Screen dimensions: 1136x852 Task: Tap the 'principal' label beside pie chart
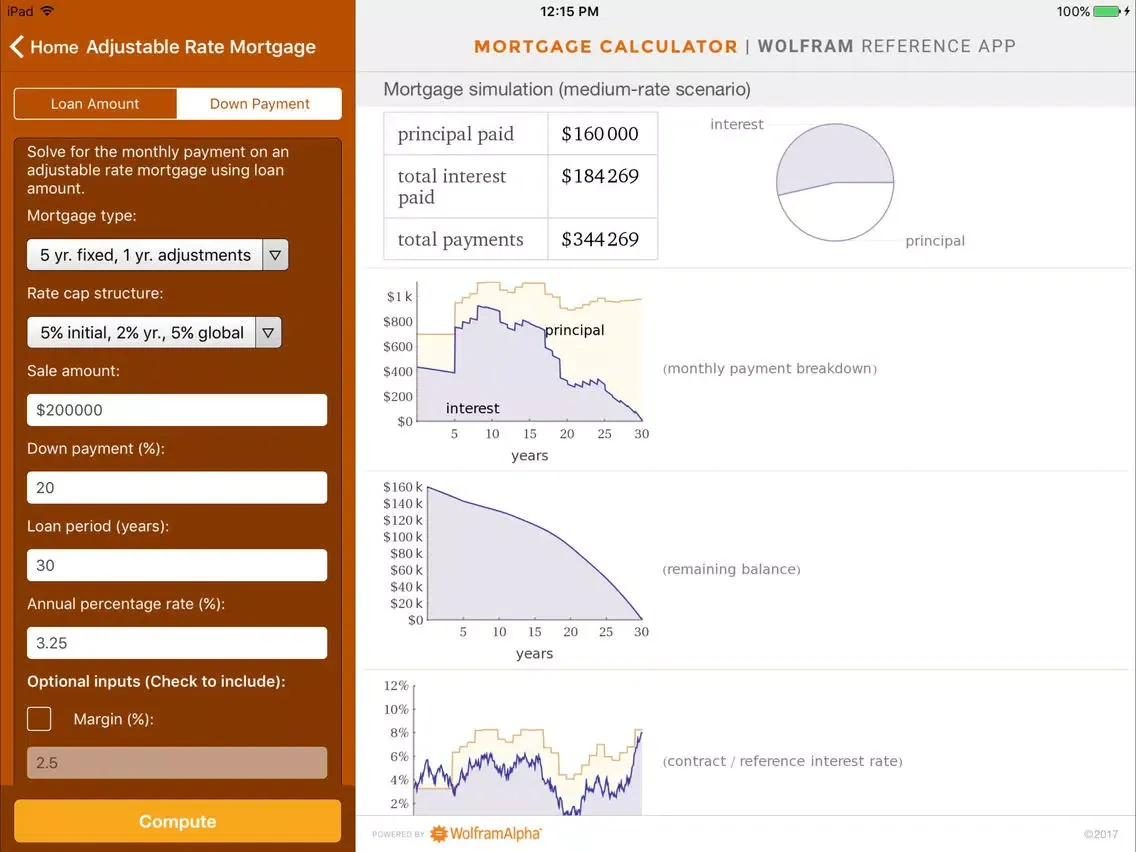[935, 241]
